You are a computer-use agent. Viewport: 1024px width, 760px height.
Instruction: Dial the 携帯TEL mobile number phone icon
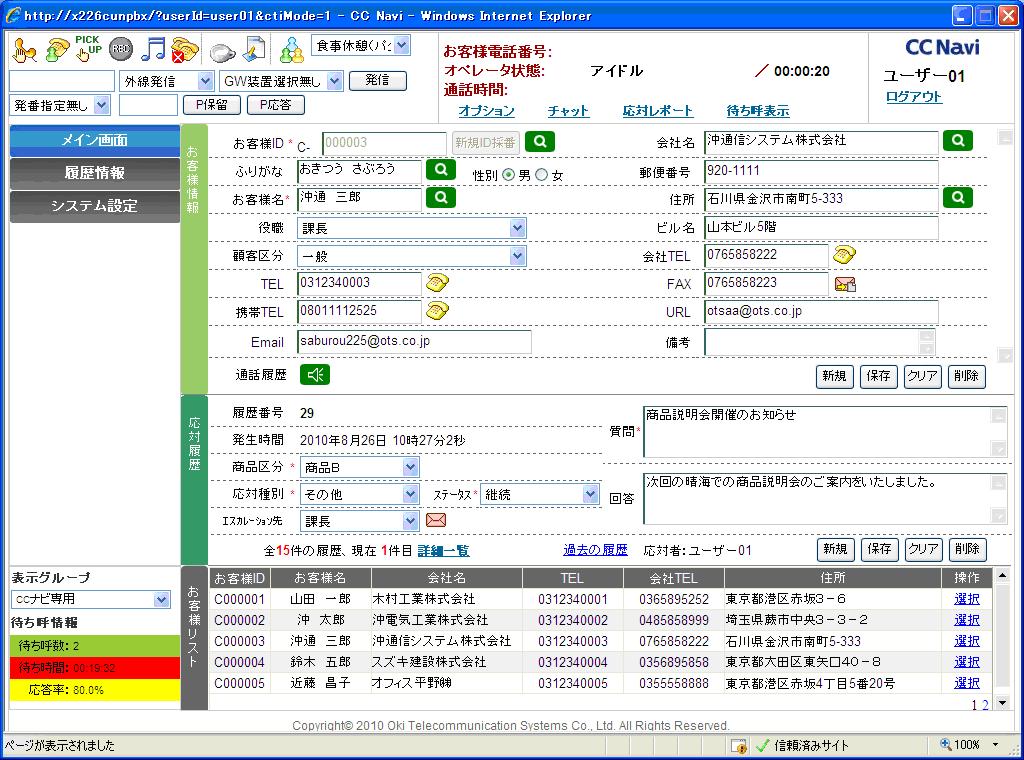(437, 311)
